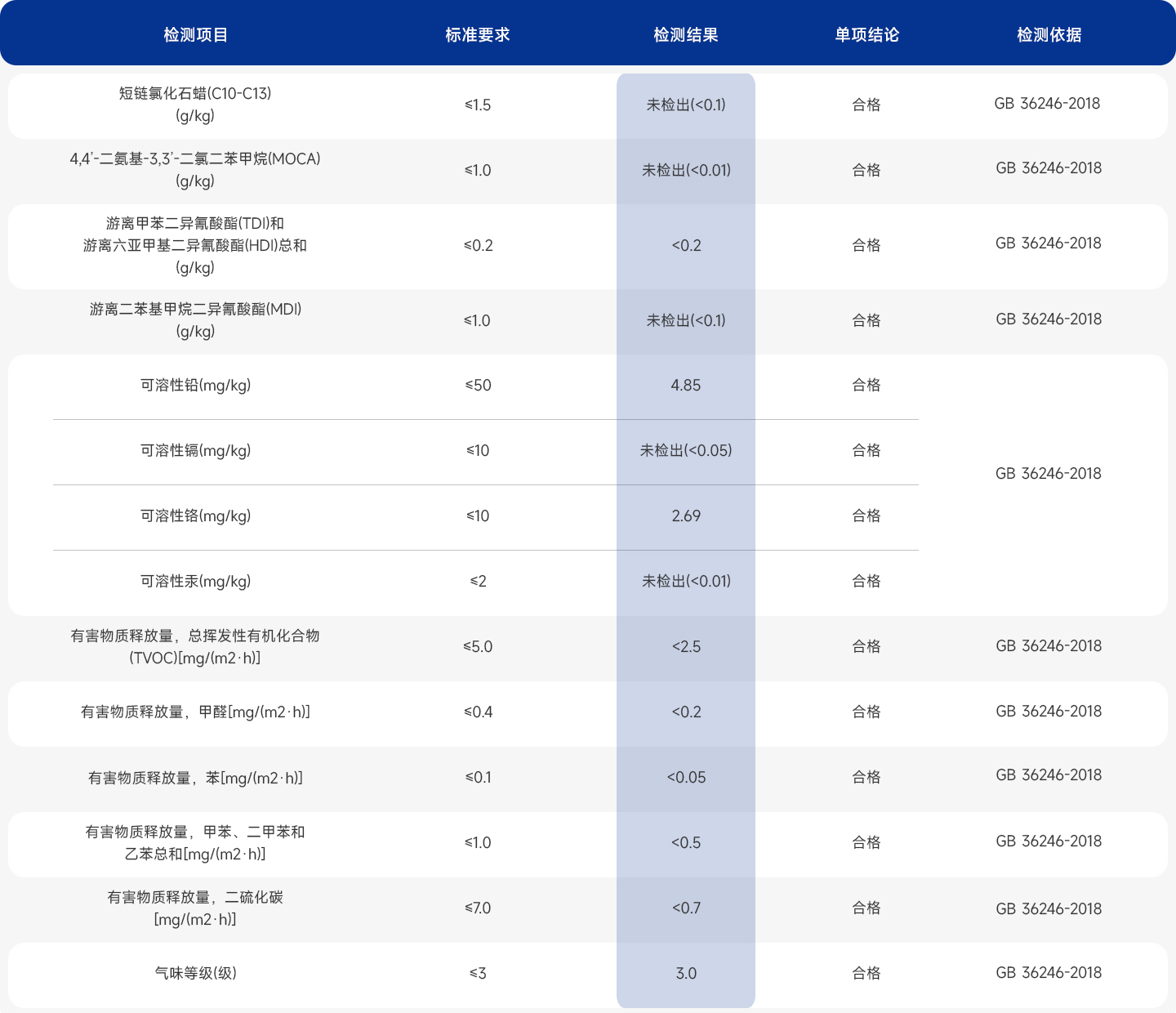Select the 检测结果 column header

(x=685, y=35)
